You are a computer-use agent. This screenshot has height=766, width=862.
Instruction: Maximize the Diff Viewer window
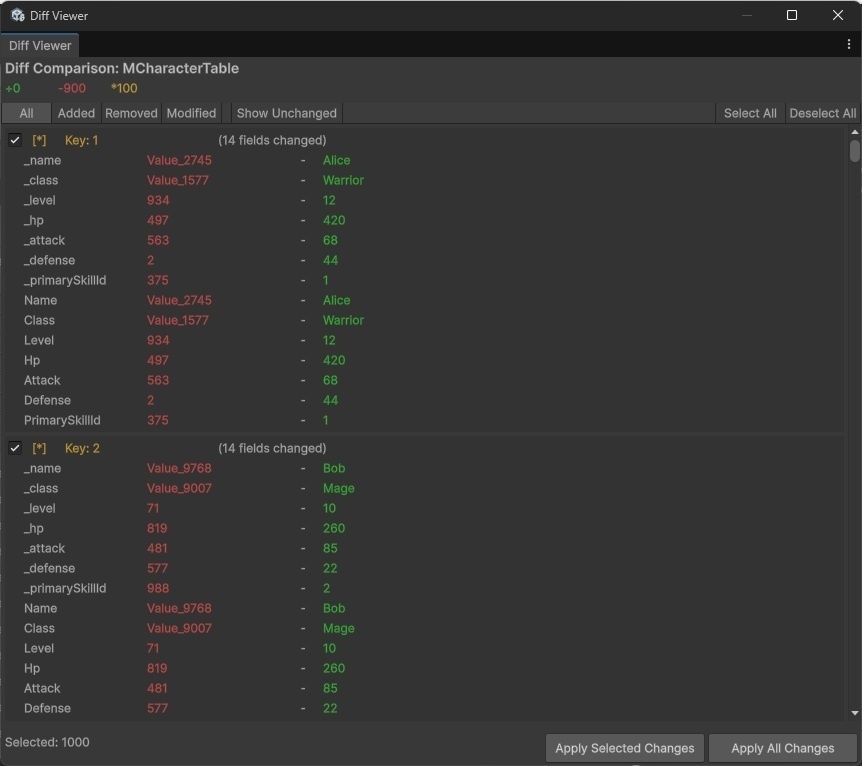(x=792, y=15)
